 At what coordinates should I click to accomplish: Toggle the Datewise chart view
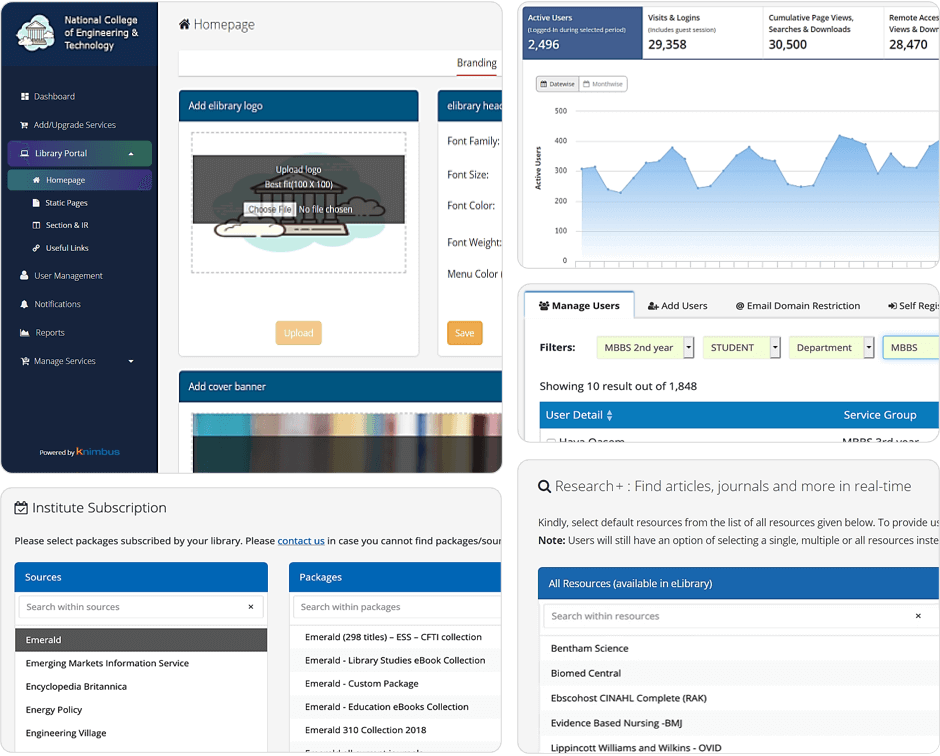pos(558,84)
